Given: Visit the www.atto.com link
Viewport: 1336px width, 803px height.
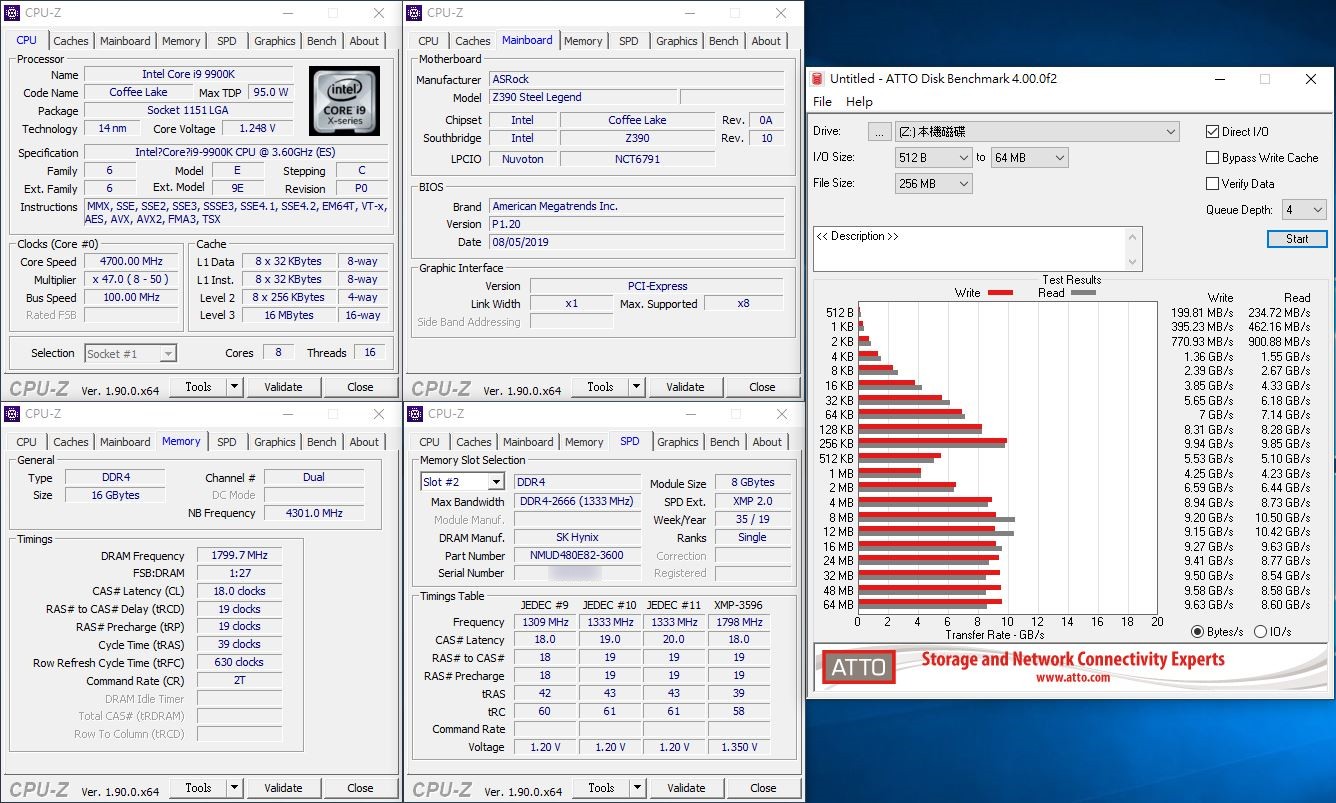Looking at the screenshot, I should tap(1072, 678).
